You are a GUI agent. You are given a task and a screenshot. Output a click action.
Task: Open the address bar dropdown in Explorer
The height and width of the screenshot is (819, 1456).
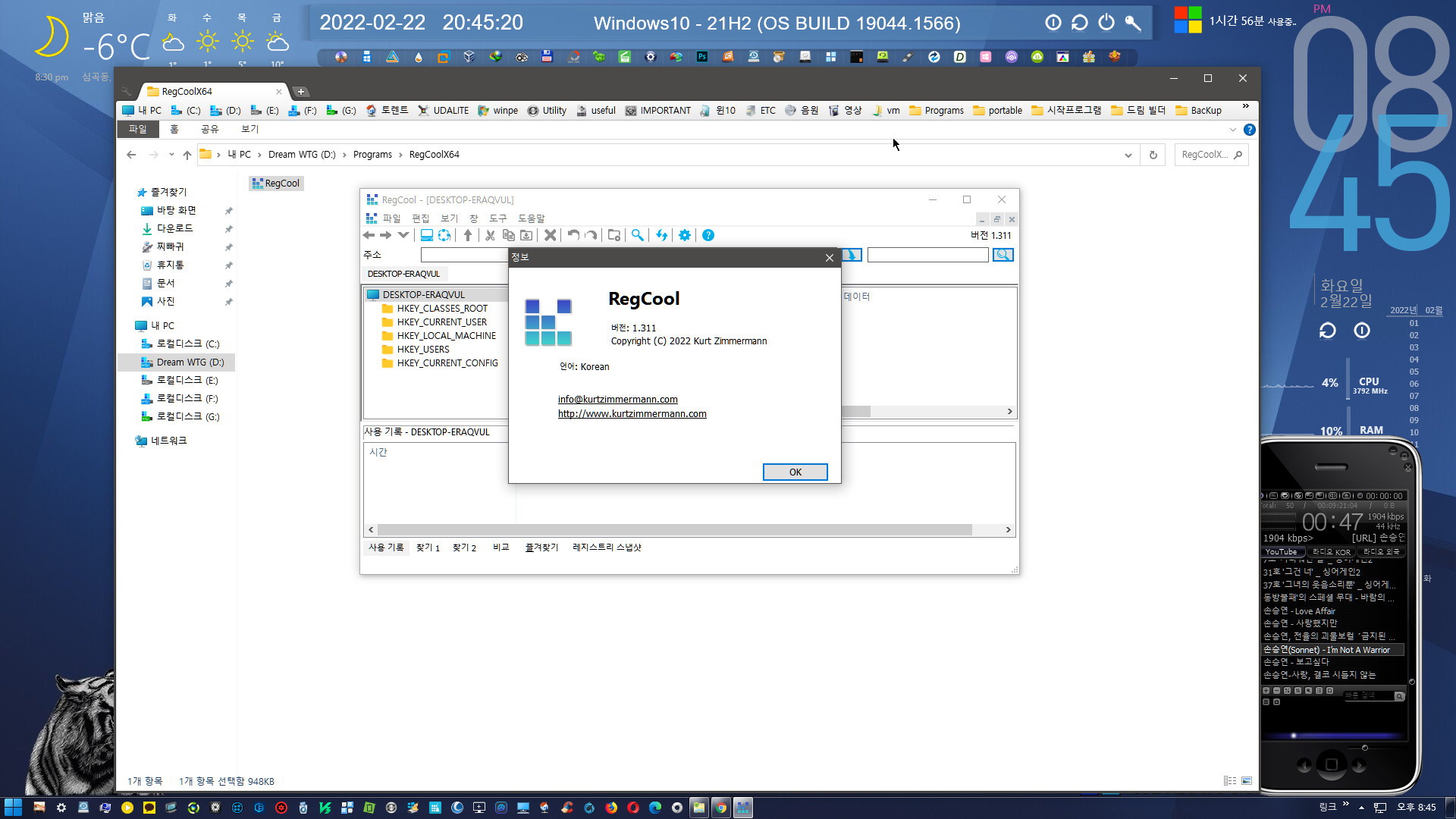click(1128, 155)
